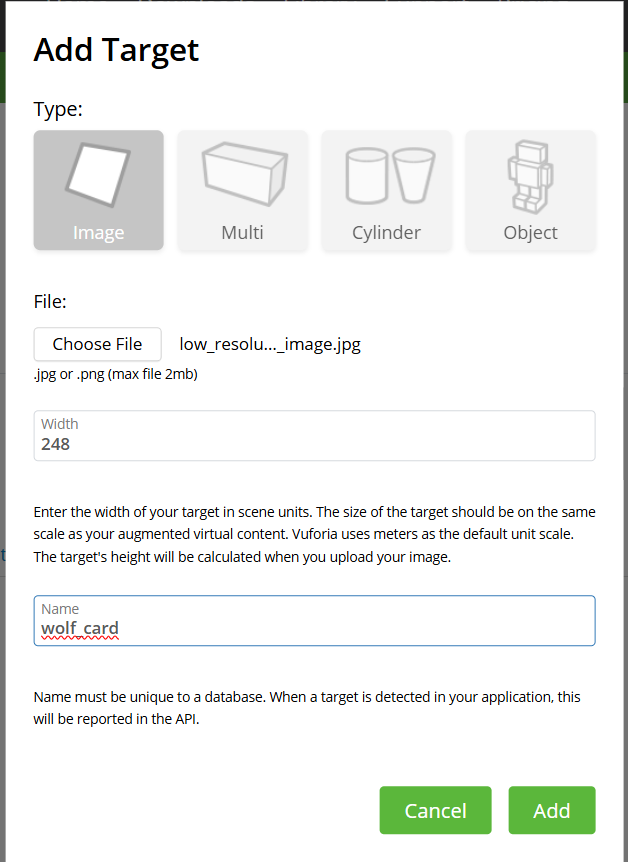Click the unique database name hint text

coord(307,708)
